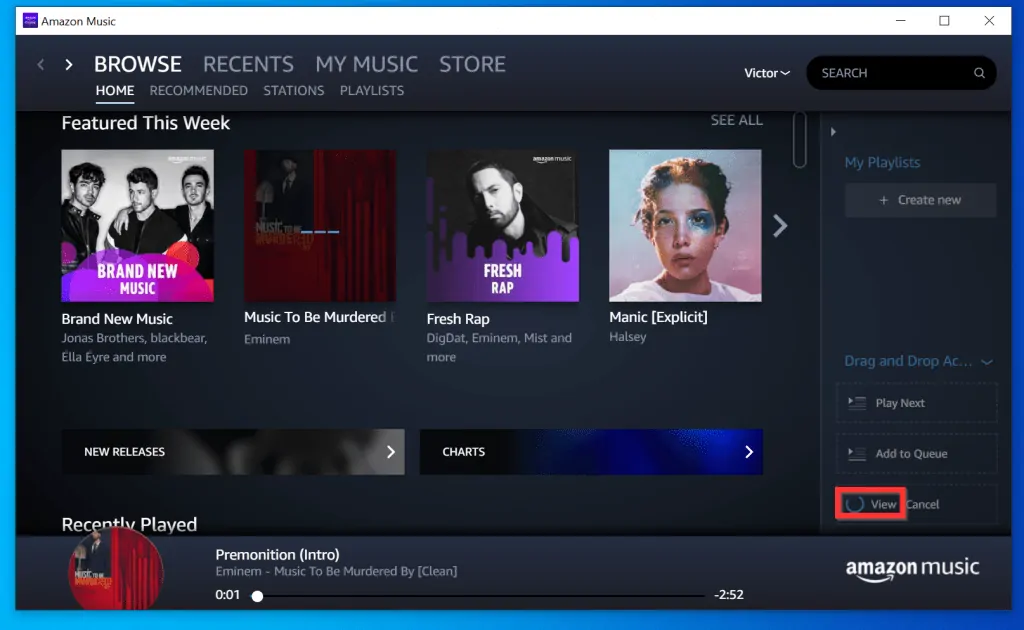Click the Add to Queue icon
The height and width of the screenshot is (630, 1024).
[857, 453]
